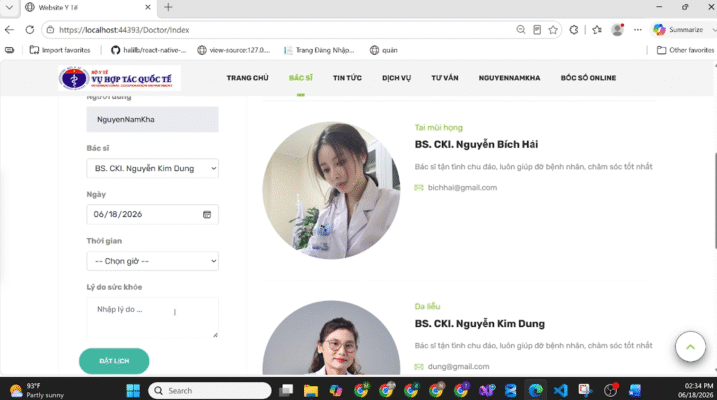717x400 pixels.
Task: Open view-source:127.0 bookmark
Action: pyautogui.click(x=234, y=50)
